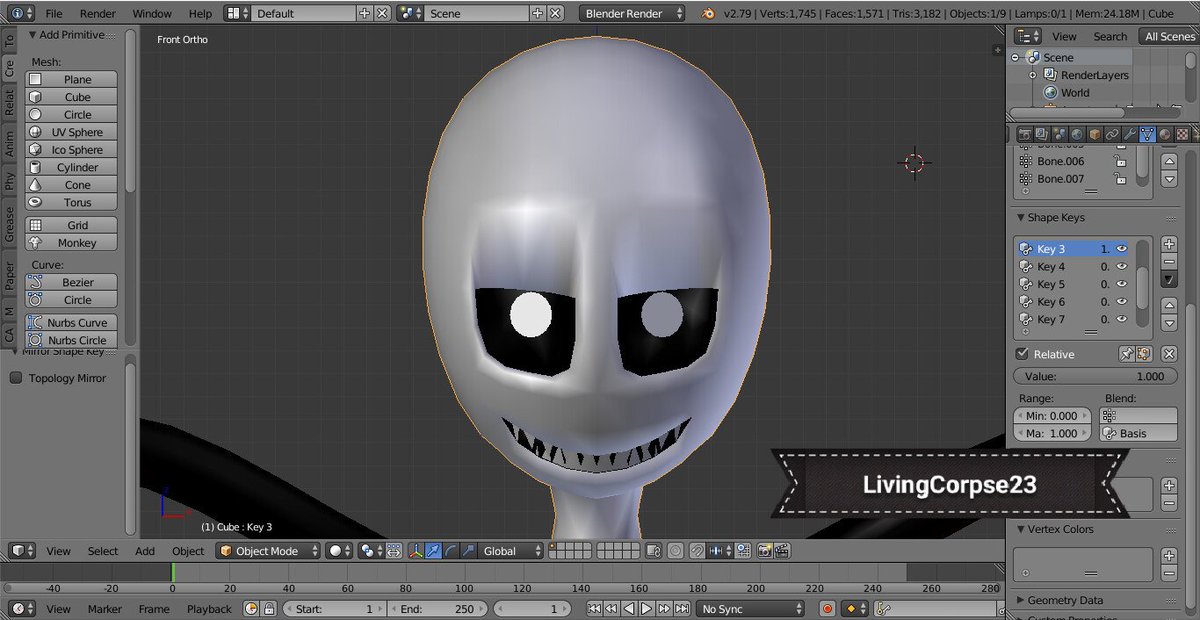1200x620 pixels.
Task: Collapse the Shape Keys panel
Action: pos(1020,217)
